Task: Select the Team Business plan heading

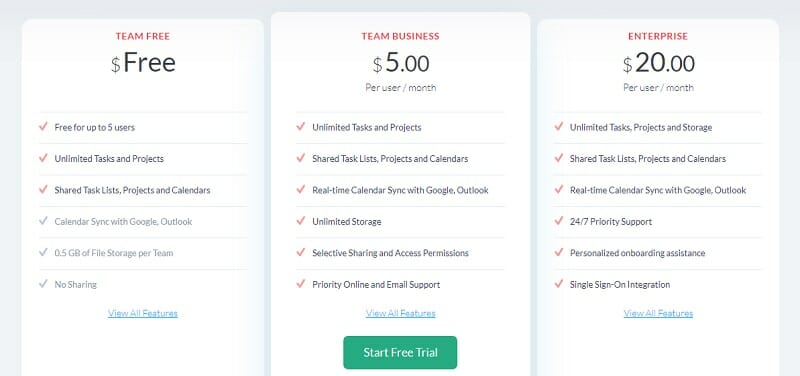Action: coord(401,36)
